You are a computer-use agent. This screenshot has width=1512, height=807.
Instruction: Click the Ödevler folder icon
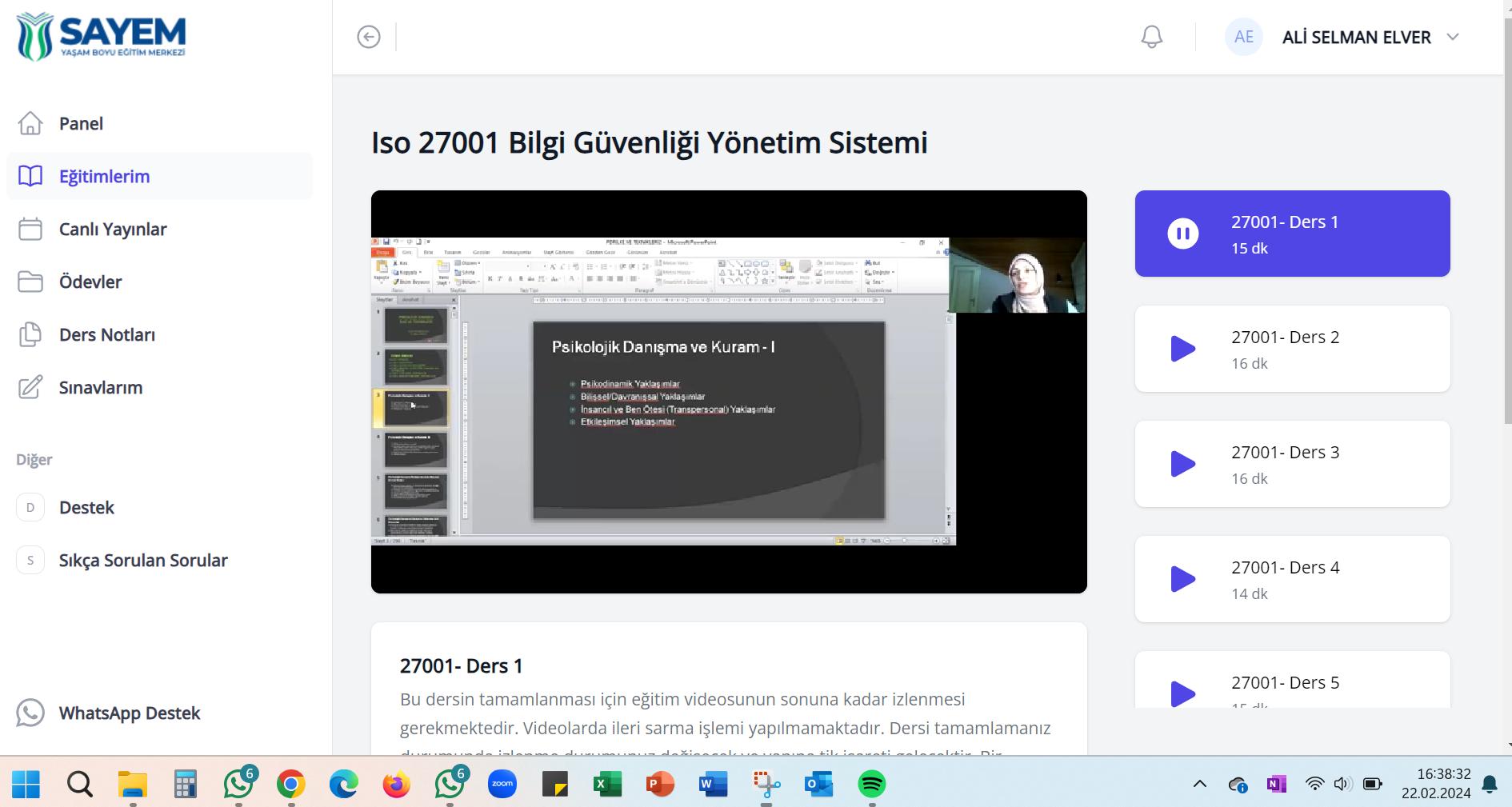(30, 282)
